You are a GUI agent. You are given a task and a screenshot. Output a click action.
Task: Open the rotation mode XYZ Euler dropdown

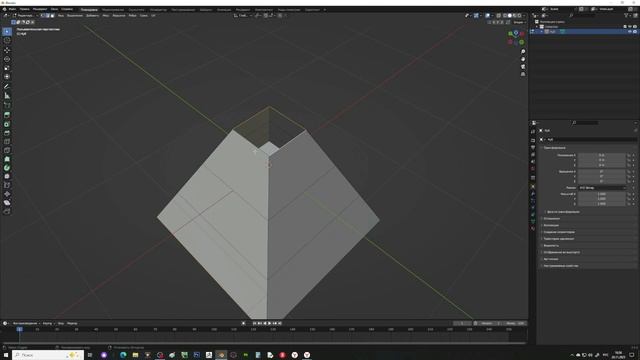(x=602, y=188)
